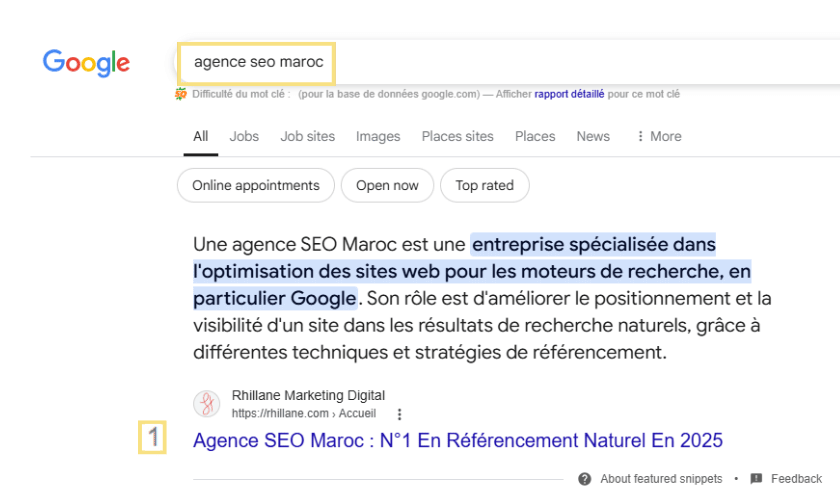840x489 pixels.
Task: Open the Agence SEO Maroc result title
Action: [457, 440]
